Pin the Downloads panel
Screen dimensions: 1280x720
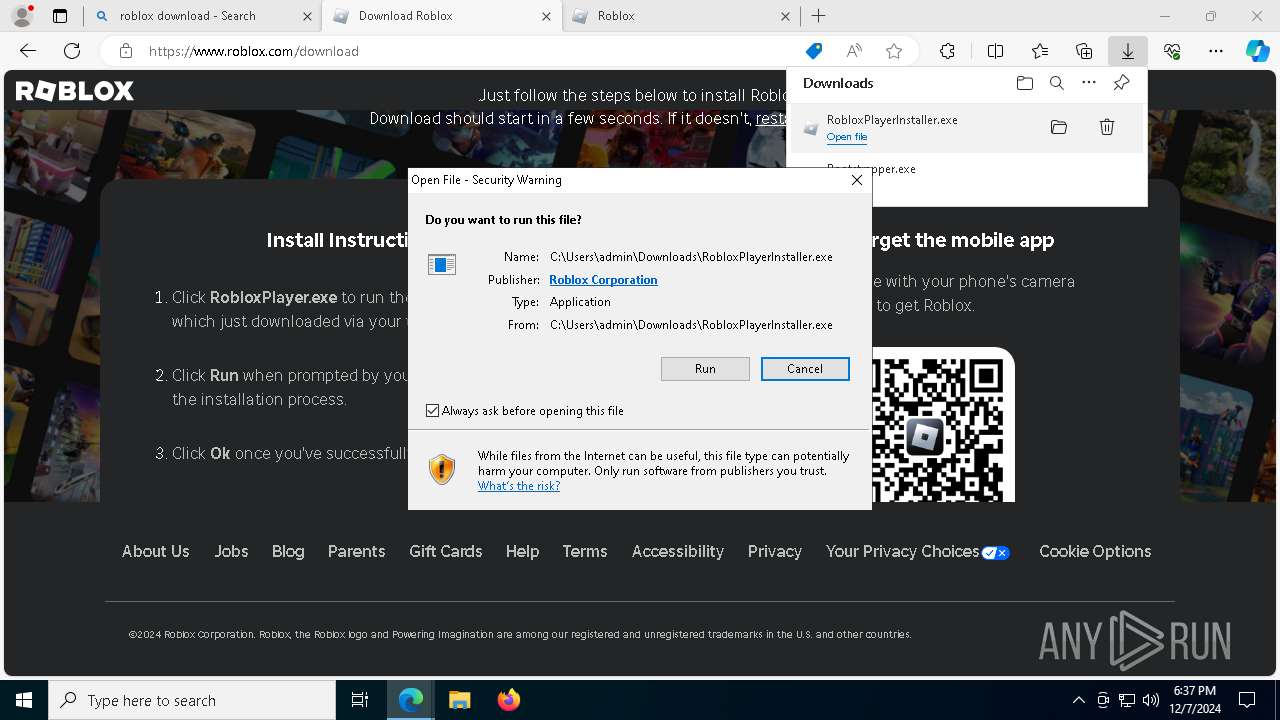coord(1122,83)
